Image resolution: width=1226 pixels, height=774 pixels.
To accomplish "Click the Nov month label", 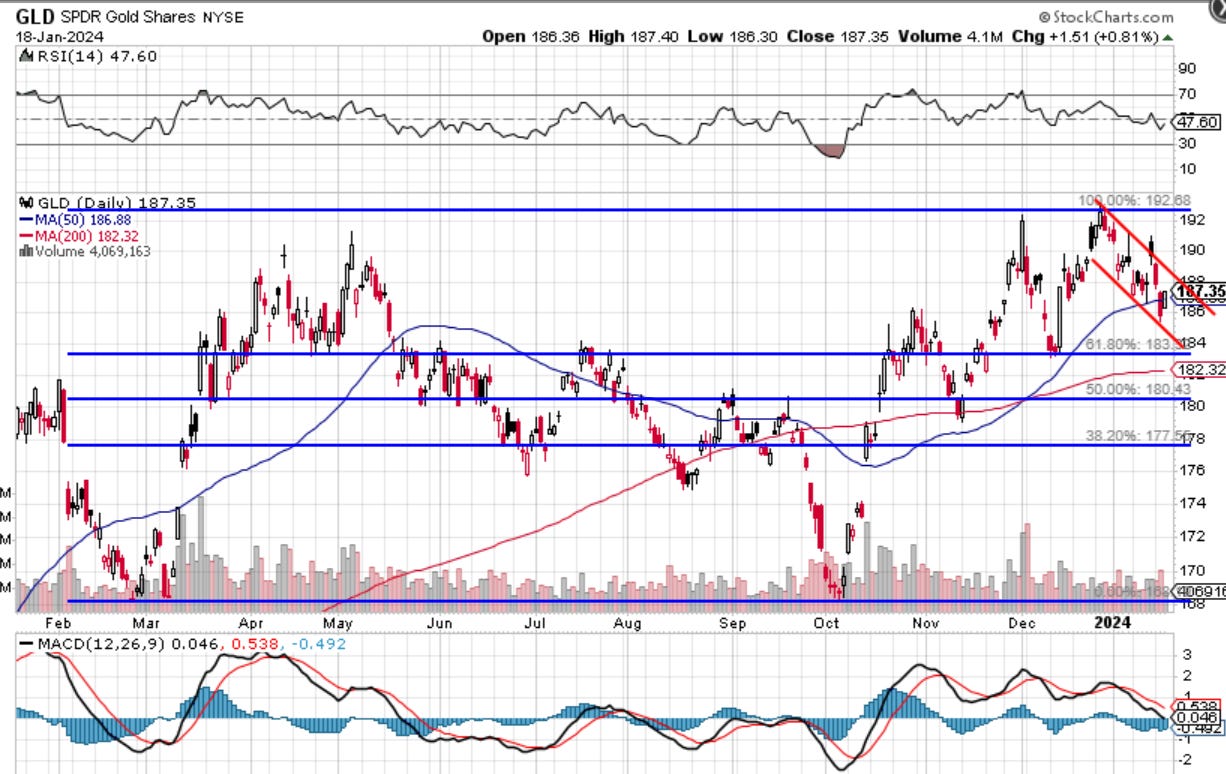I will (927, 622).
